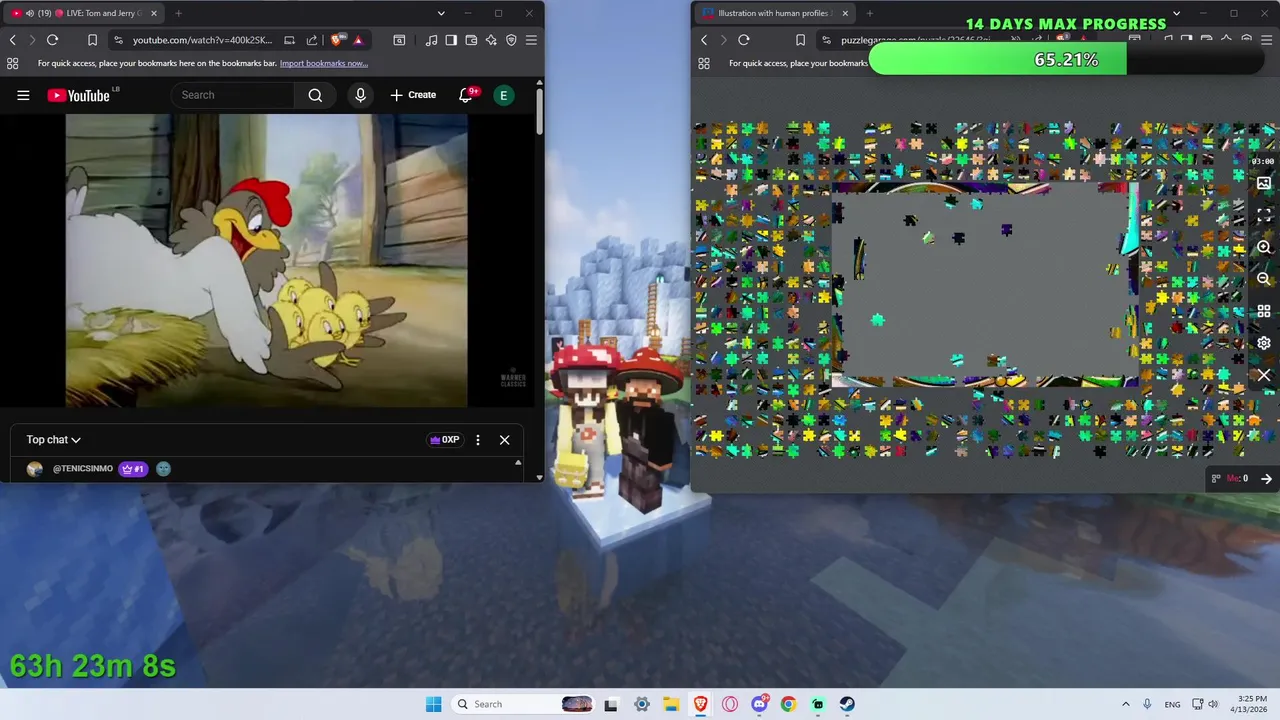The width and height of the screenshot is (1280, 720).
Task: Open Steam from the taskbar
Action: (x=847, y=704)
